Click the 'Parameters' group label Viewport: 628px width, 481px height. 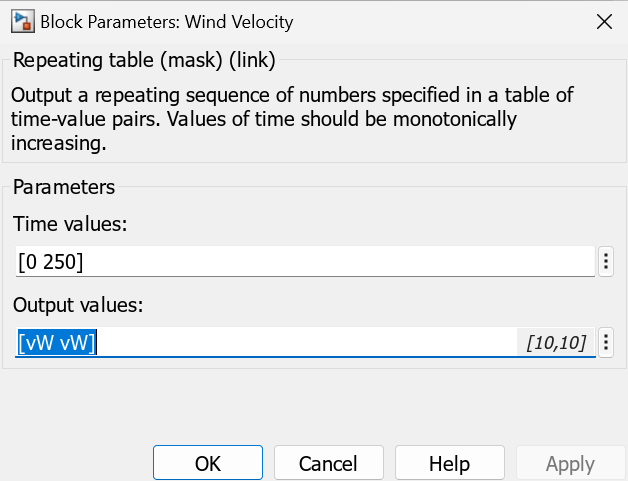(64, 187)
